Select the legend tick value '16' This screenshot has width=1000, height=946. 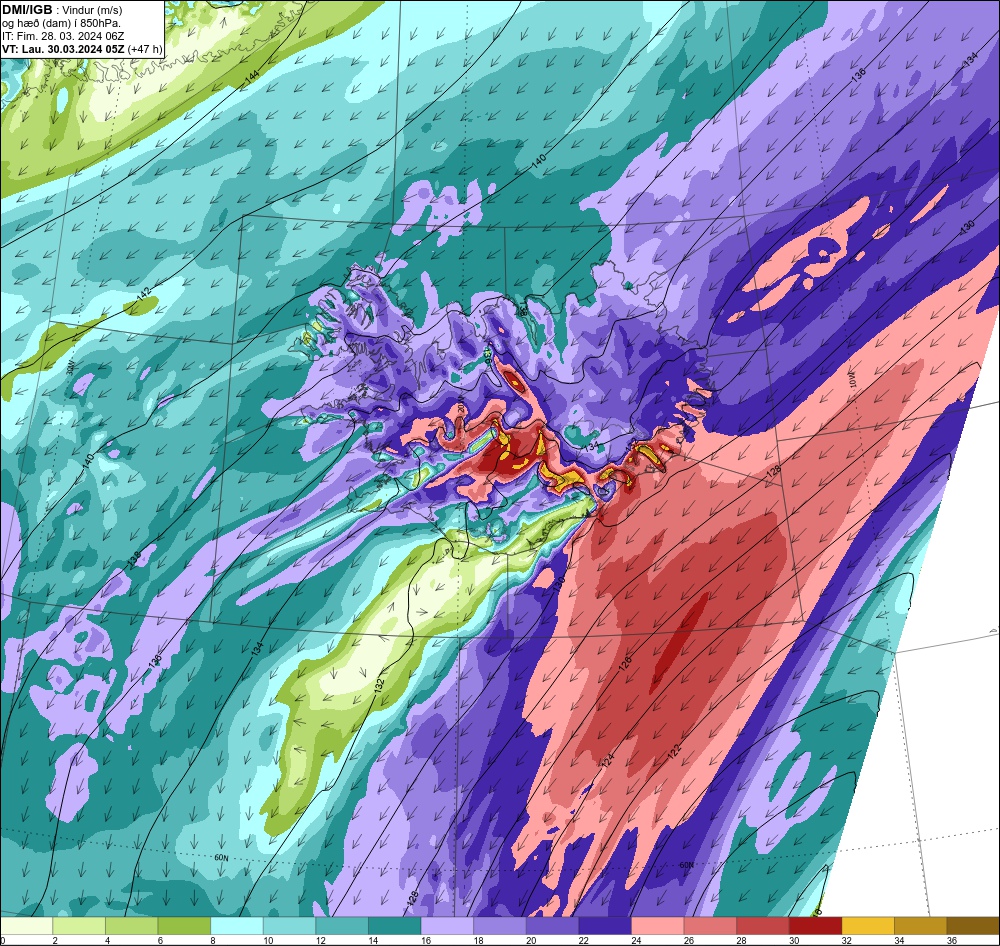tap(425, 940)
